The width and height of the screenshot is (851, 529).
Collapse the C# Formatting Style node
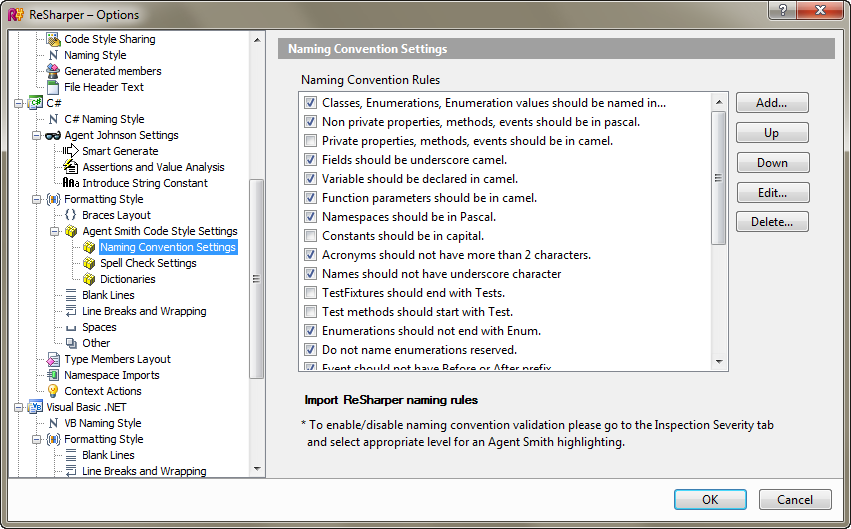pyautogui.click(x=36, y=199)
